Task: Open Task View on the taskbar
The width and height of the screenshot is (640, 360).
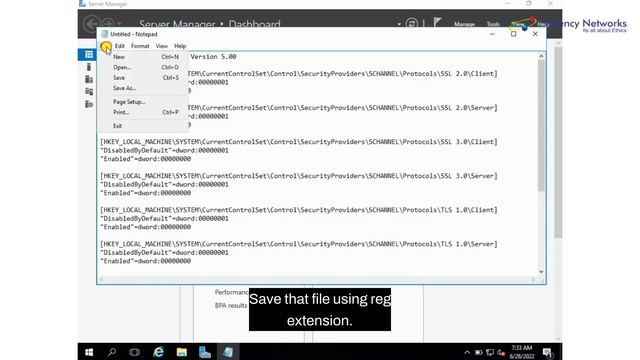Action: coord(134,352)
